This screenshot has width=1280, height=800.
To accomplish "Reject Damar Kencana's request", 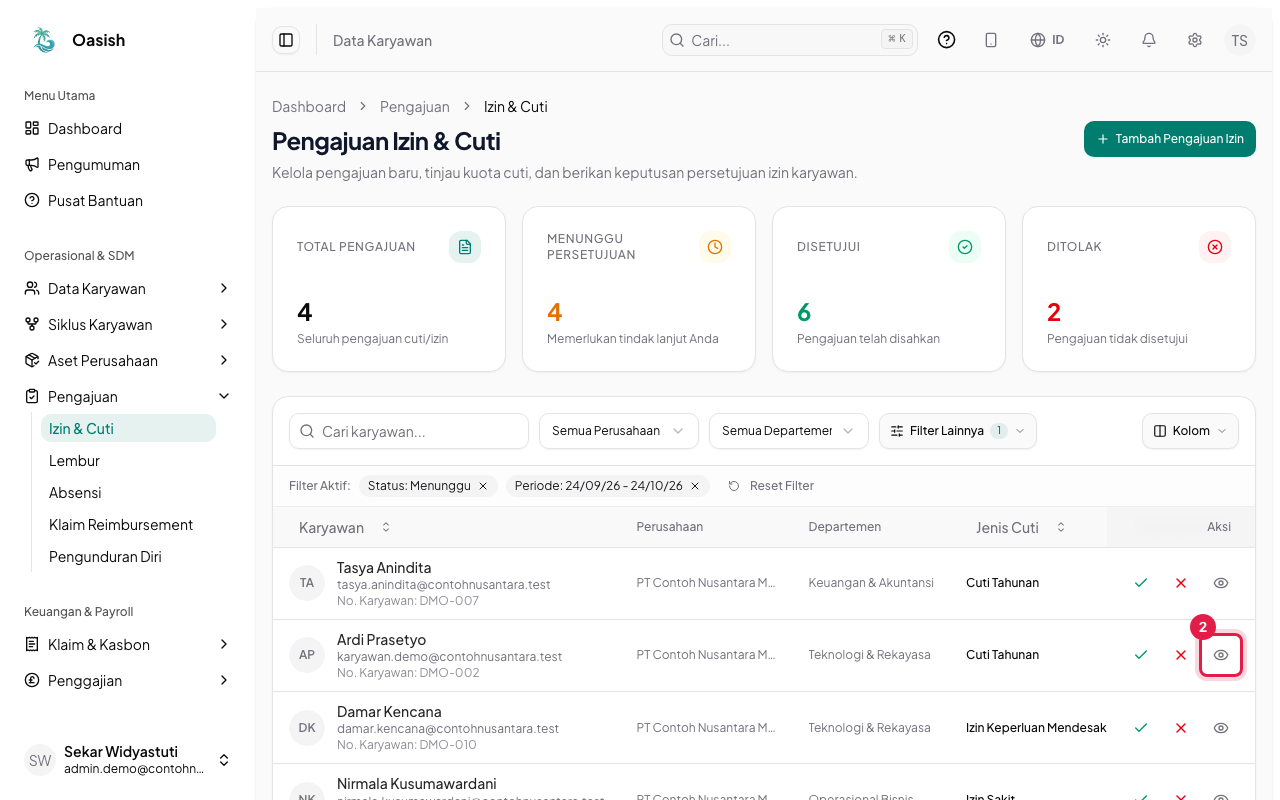I will [x=1181, y=728].
